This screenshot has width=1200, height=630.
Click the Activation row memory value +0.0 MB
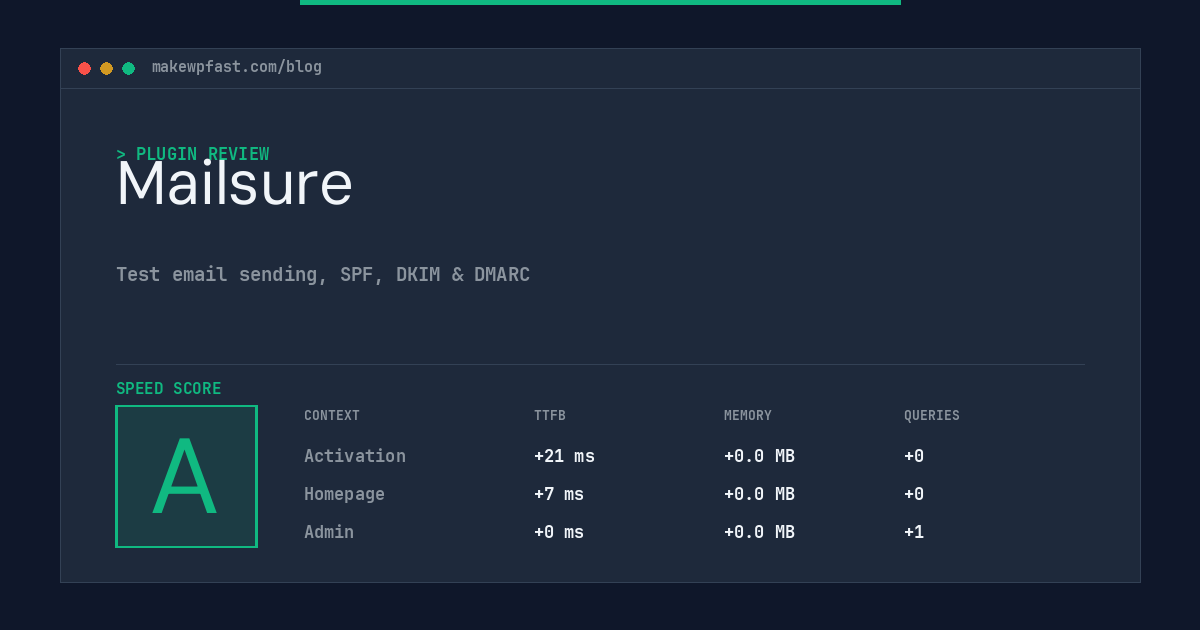click(x=759, y=456)
